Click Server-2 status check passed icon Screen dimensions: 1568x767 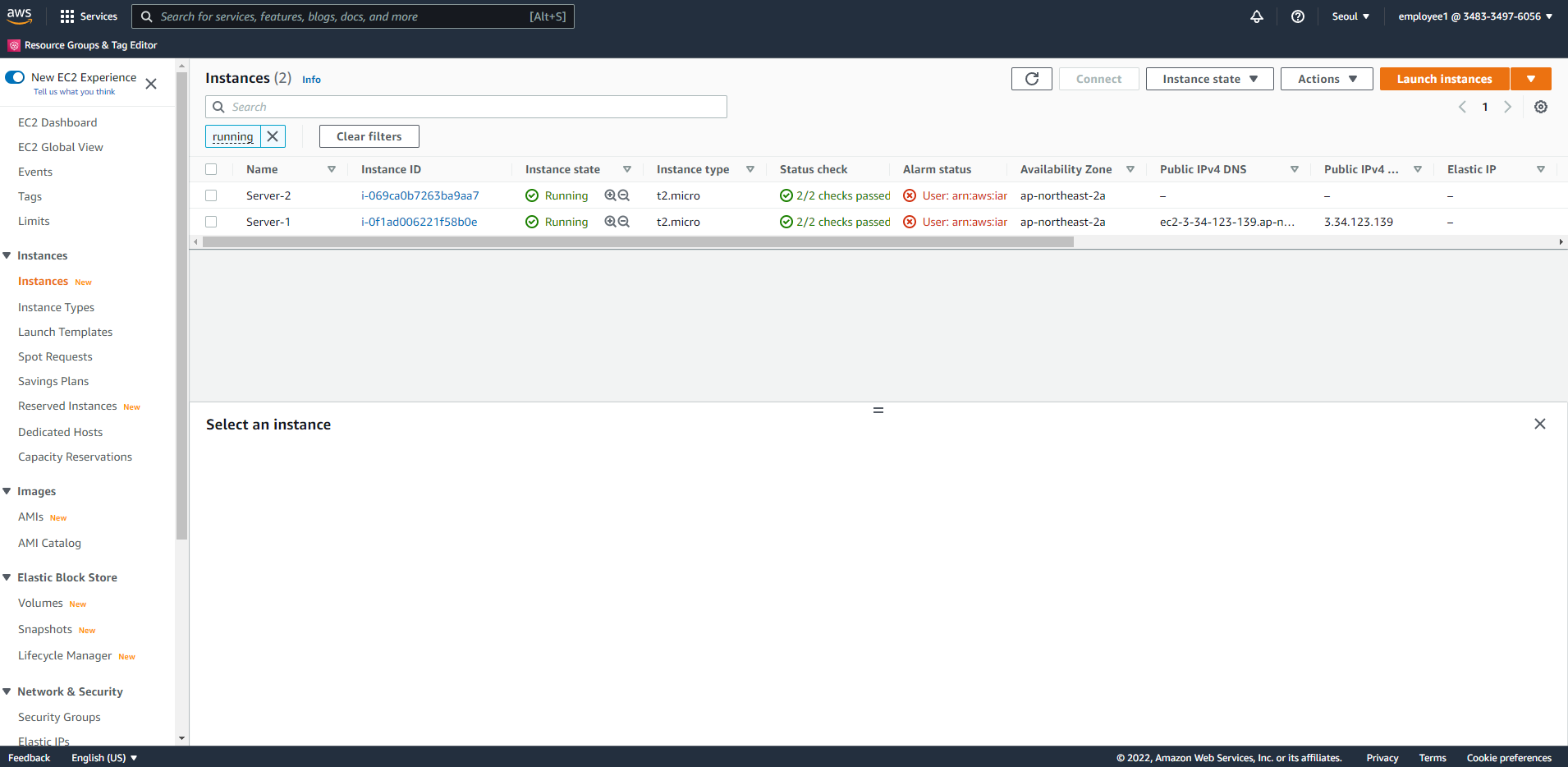[x=786, y=195]
